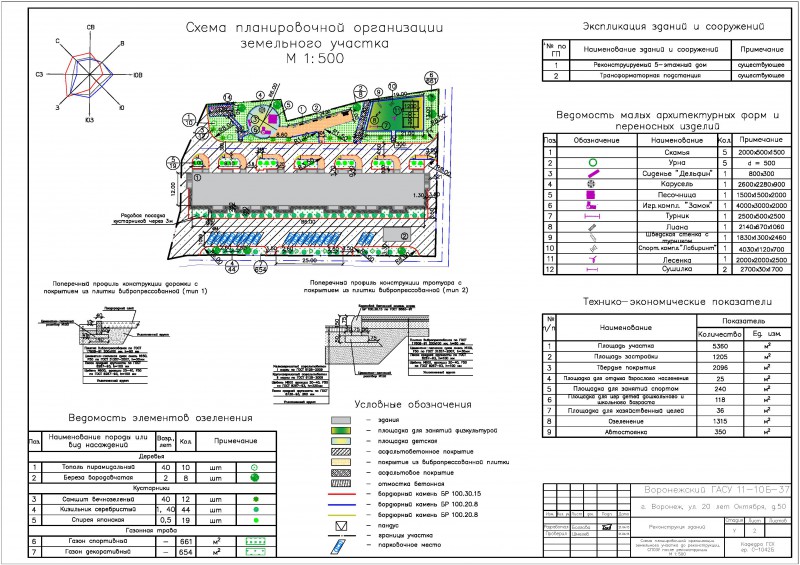Click heading "Условные обозначения"
The height and width of the screenshot is (565, 800).
[413, 405]
